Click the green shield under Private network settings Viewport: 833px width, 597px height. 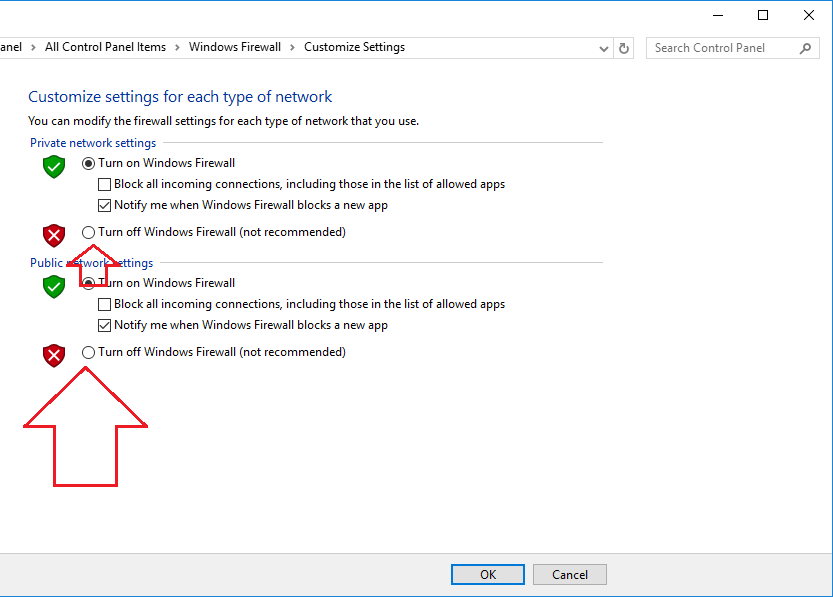click(x=54, y=167)
